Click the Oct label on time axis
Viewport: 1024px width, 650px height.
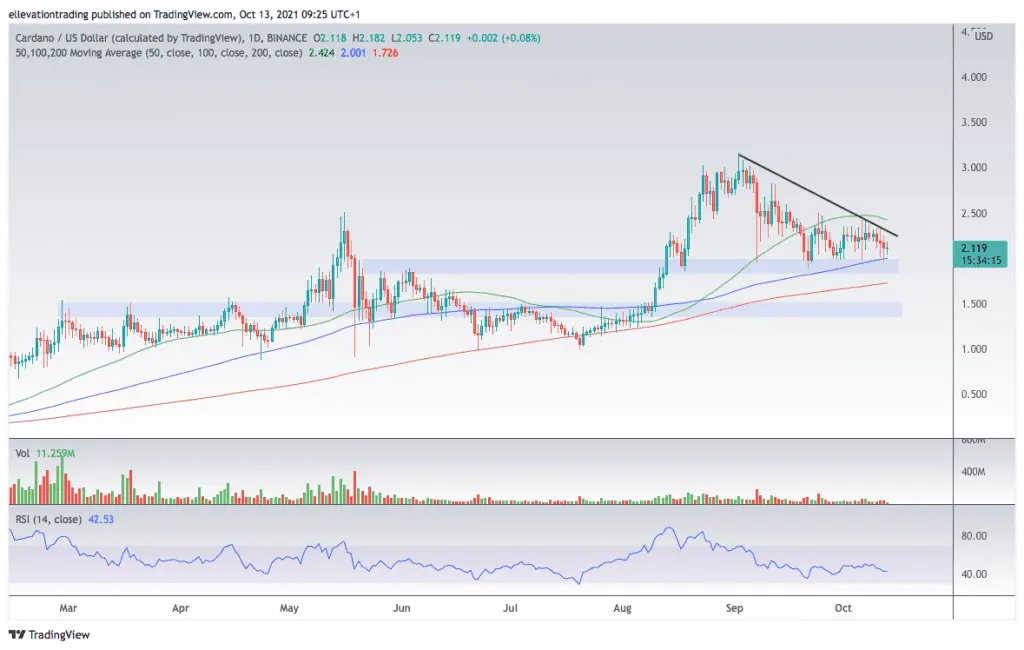843,608
